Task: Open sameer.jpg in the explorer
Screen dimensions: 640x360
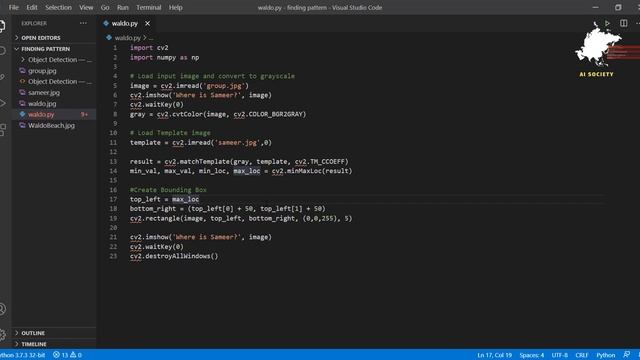Action: tap(44, 93)
